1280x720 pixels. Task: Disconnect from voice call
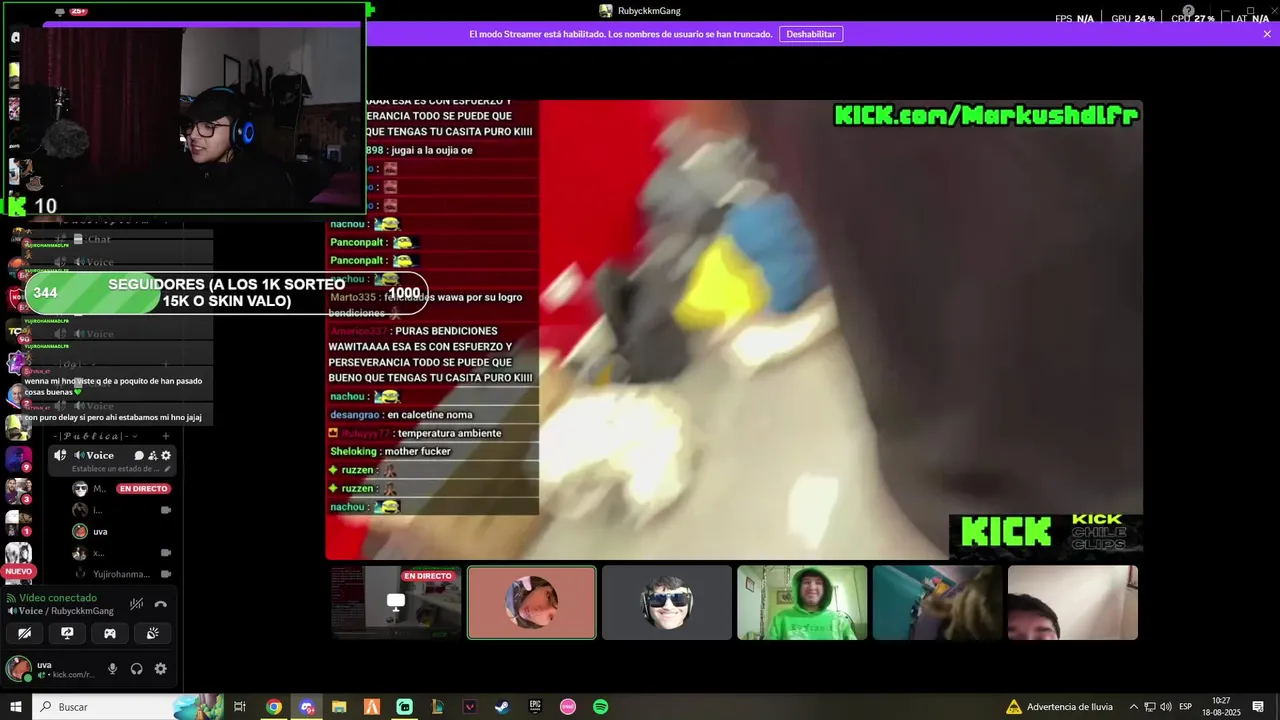pos(160,604)
